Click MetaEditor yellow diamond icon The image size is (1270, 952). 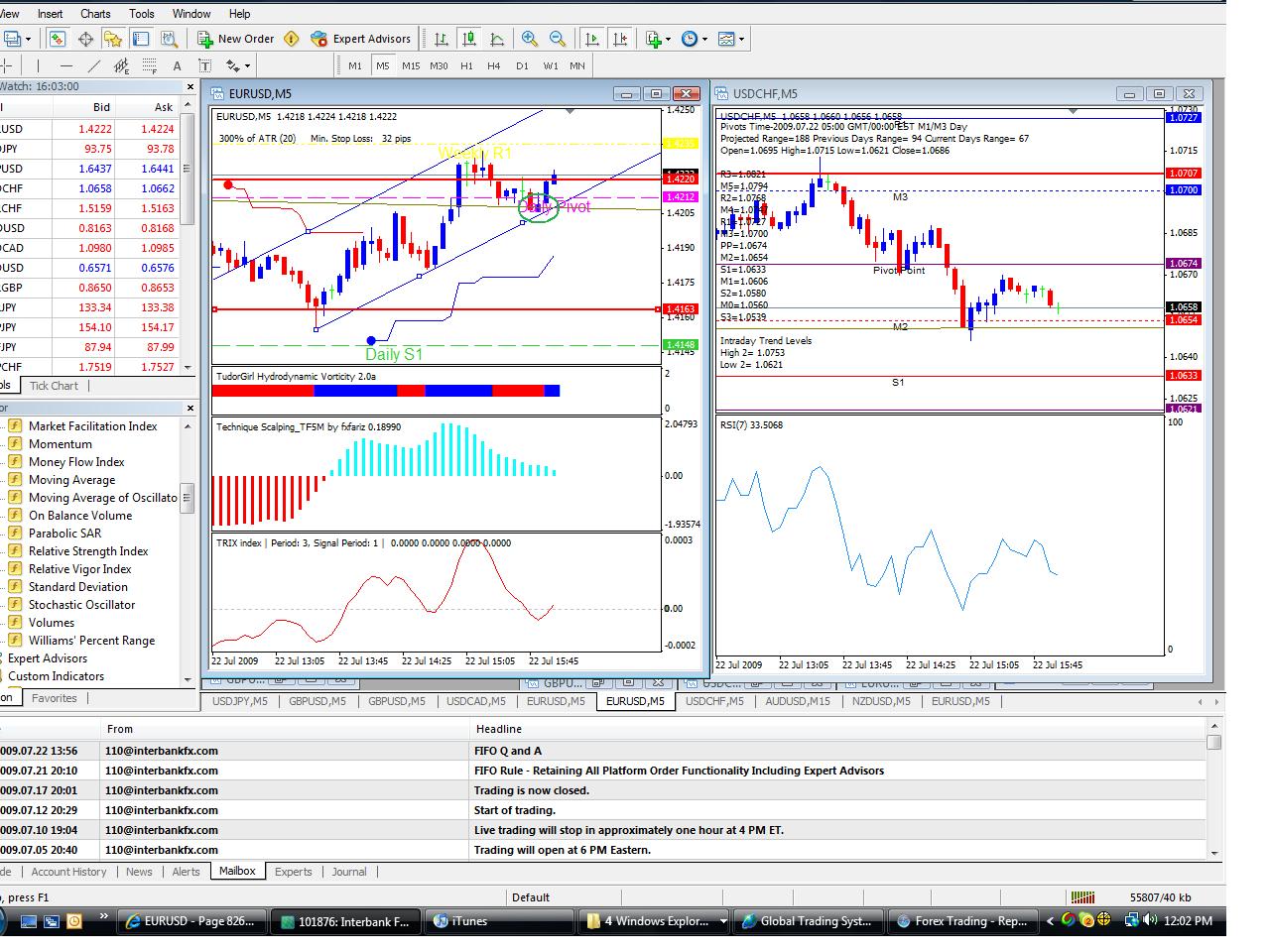coord(291,39)
